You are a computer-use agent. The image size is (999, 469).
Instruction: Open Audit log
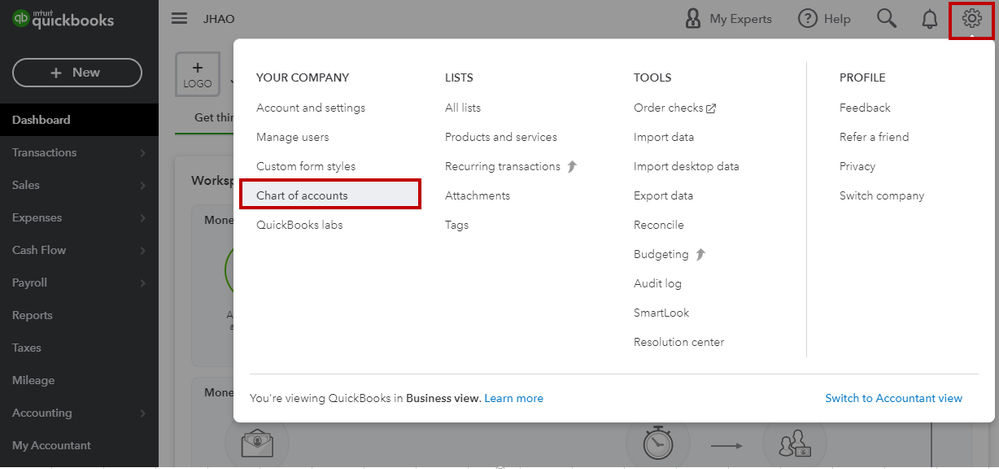658,284
